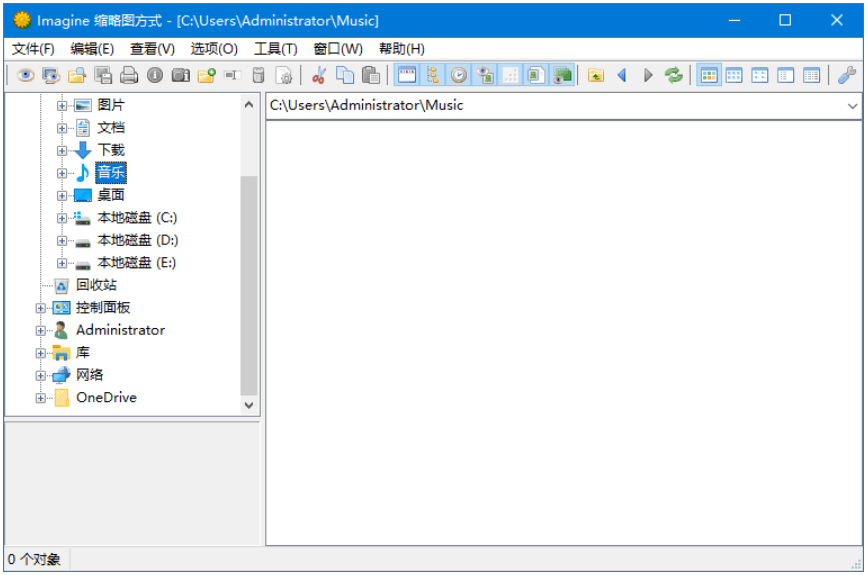
Task: Click the round info icon in toolbar
Action: click(x=155, y=75)
